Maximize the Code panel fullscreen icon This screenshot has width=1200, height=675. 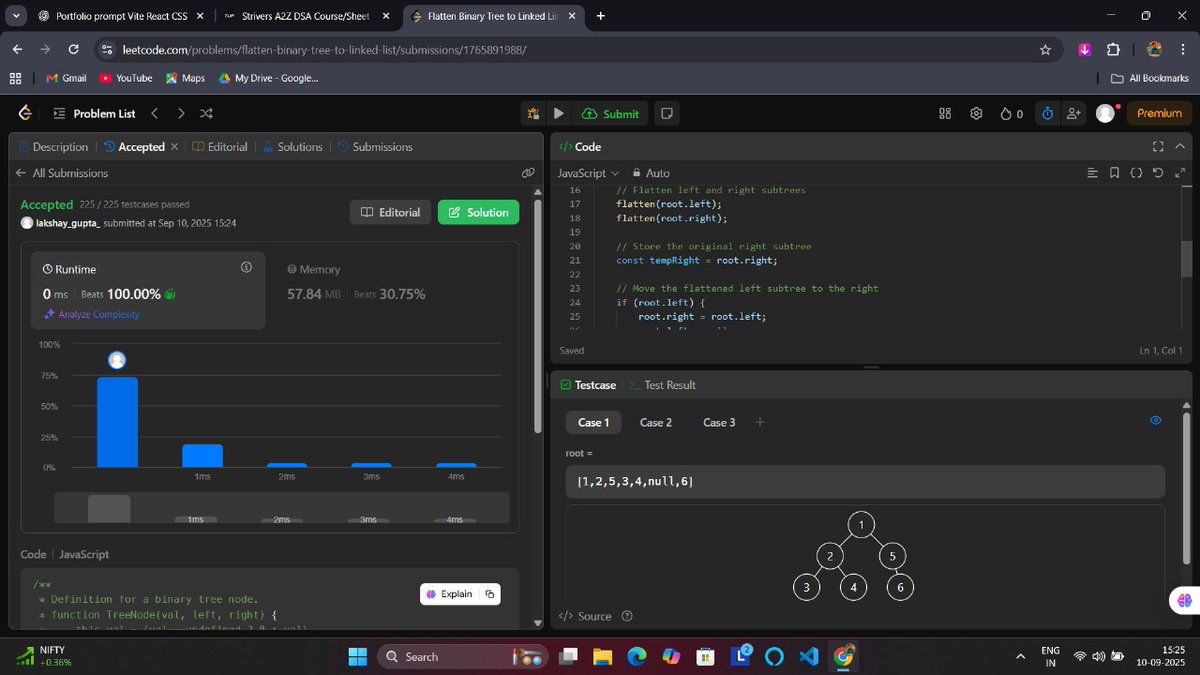pyautogui.click(x=1158, y=146)
